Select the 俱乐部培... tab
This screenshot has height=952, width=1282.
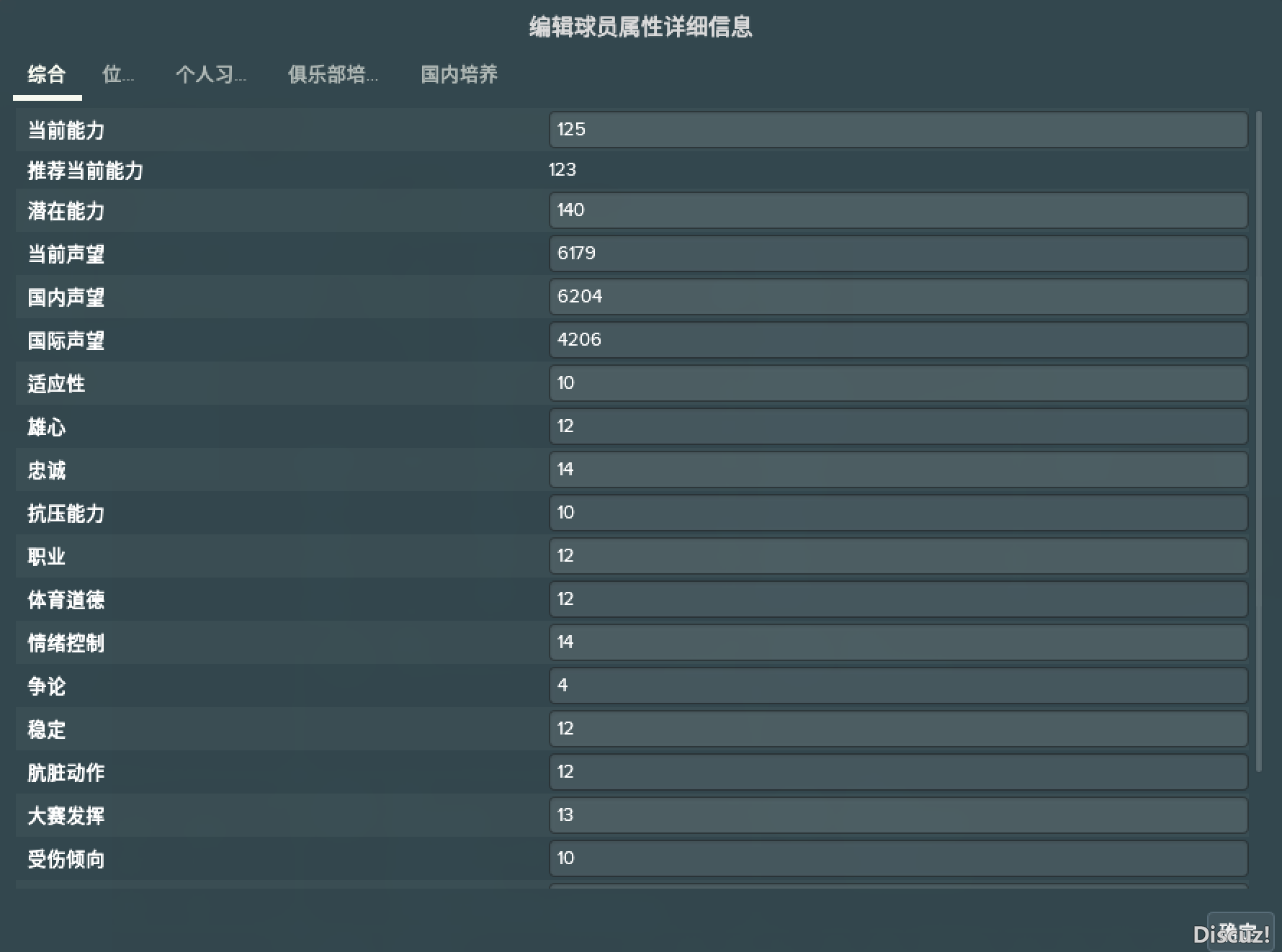tap(333, 74)
